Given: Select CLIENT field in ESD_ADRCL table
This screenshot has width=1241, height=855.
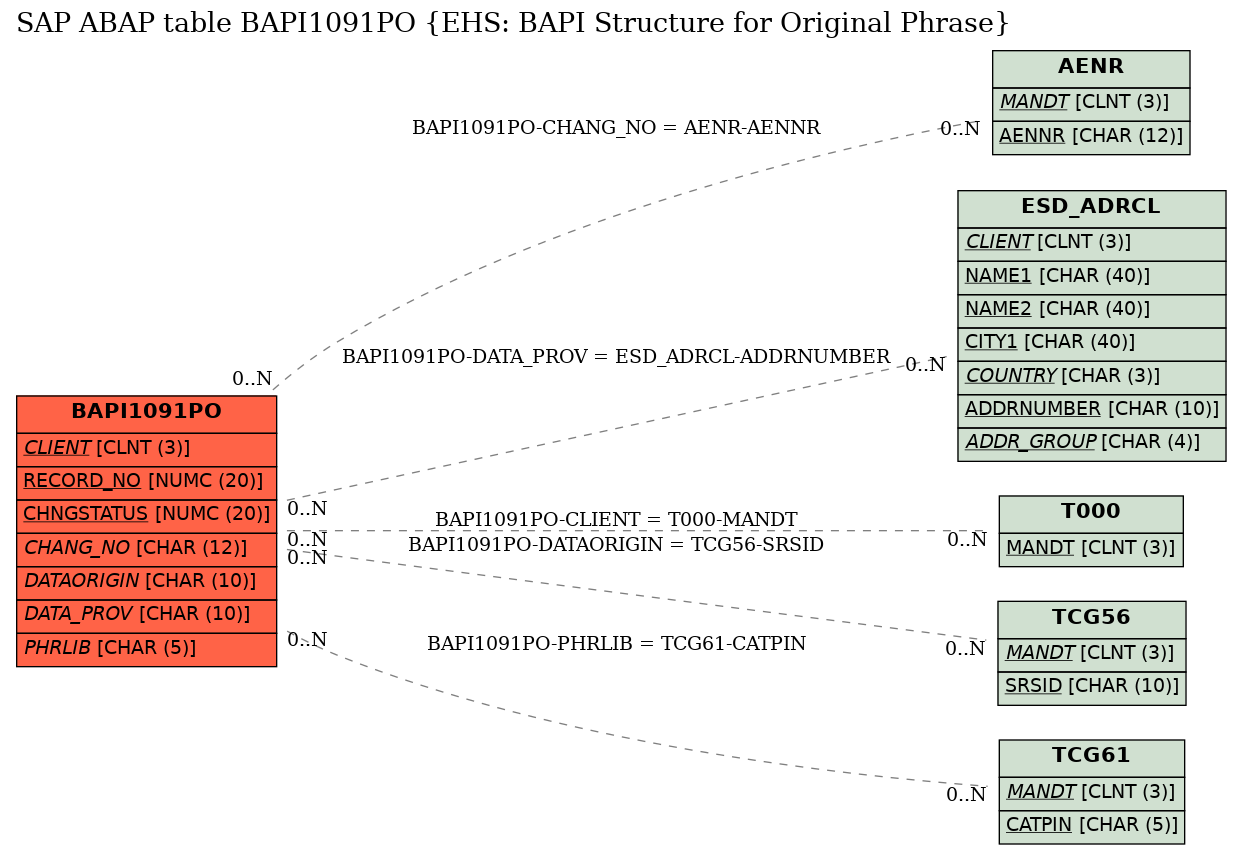Looking at the screenshot, I should pyautogui.click(x=1091, y=244).
